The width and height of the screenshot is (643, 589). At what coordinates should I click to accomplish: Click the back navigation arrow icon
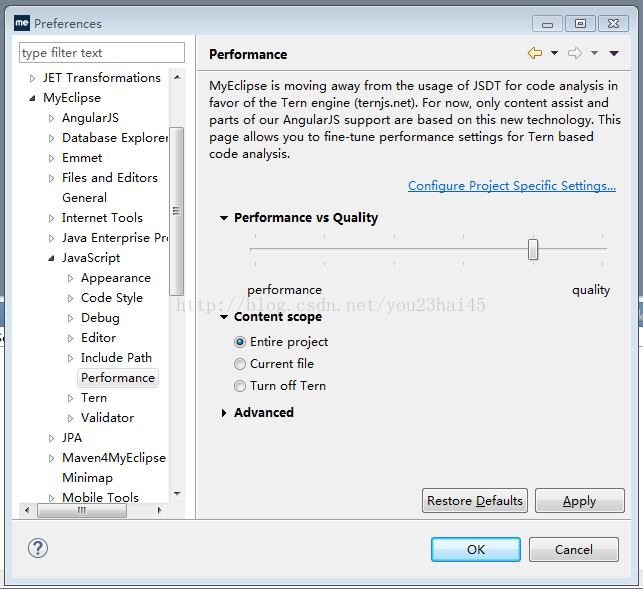(535, 53)
